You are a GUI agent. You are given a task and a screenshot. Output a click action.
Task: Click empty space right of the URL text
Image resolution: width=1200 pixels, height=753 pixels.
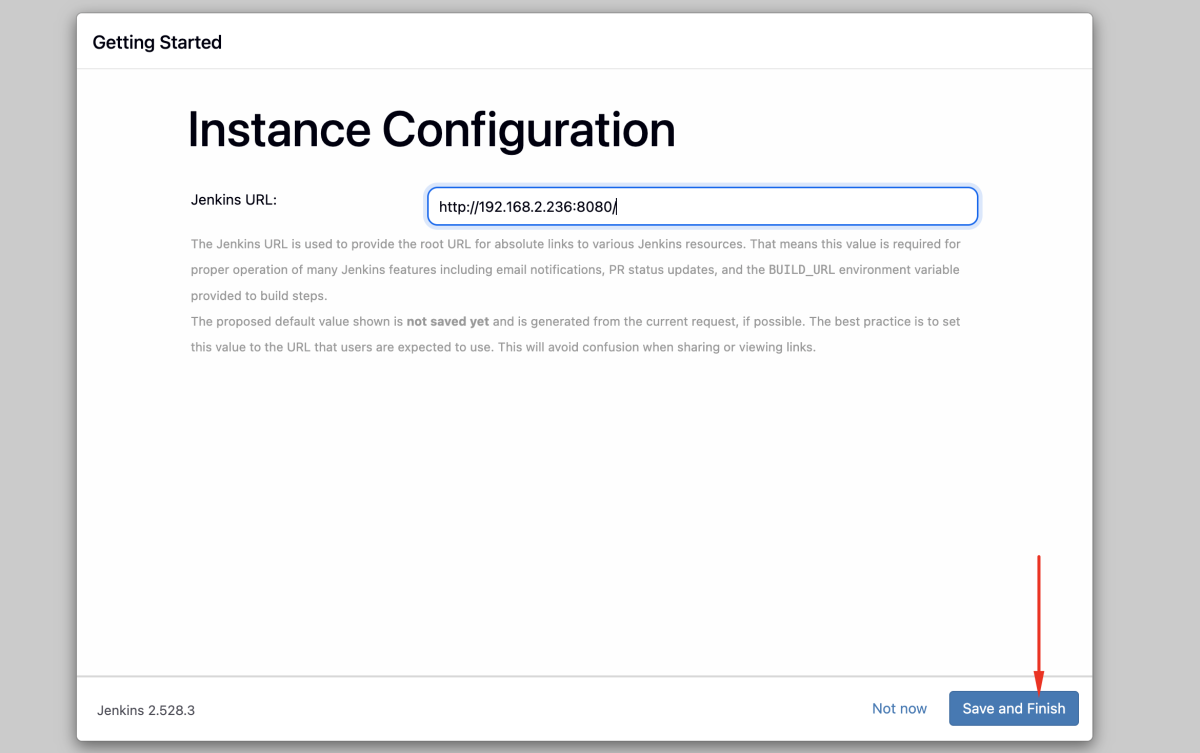point(800,207)
